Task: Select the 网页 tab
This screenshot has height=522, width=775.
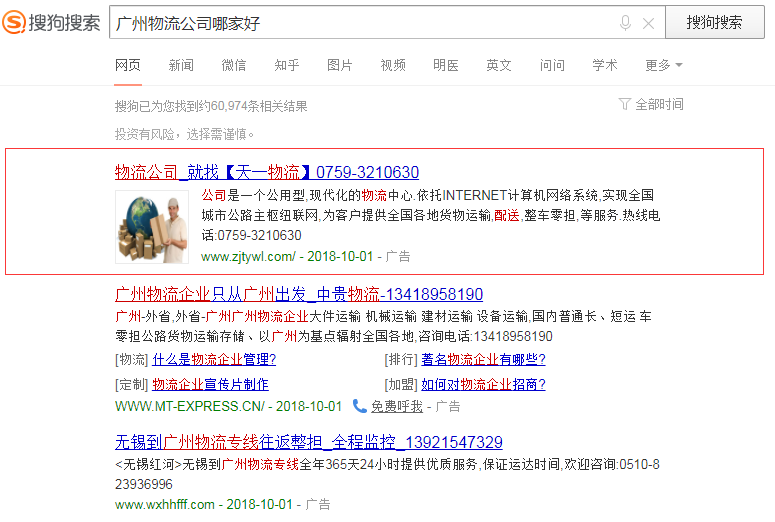Action: coord(128,65)
